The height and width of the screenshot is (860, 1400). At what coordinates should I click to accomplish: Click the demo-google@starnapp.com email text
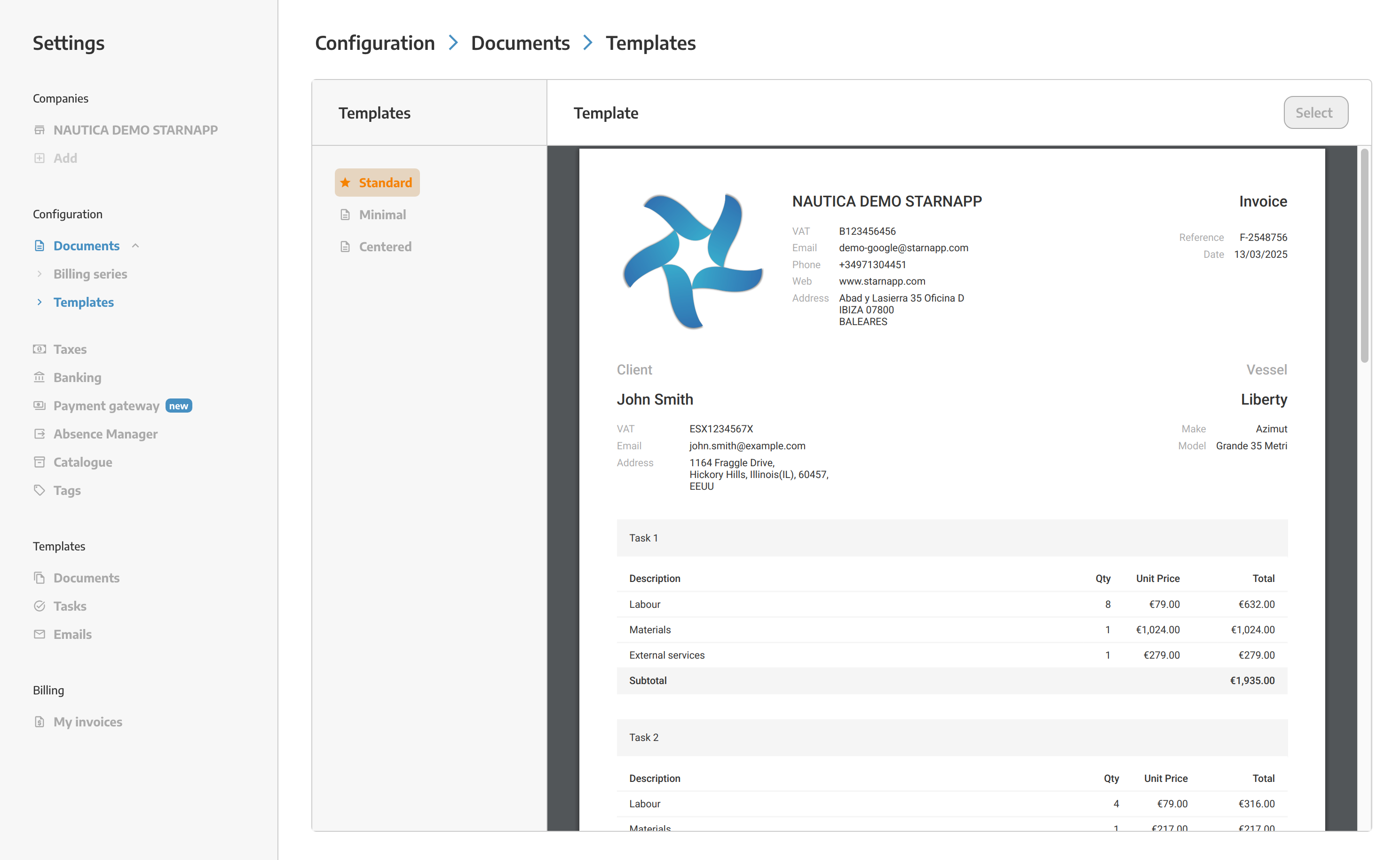click(x=904, y=248)
